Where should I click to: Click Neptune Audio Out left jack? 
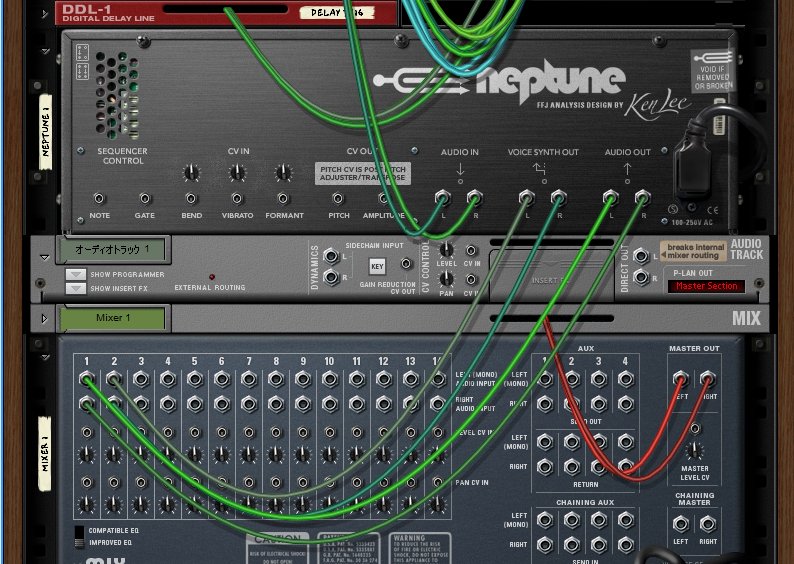click(611, 197)
